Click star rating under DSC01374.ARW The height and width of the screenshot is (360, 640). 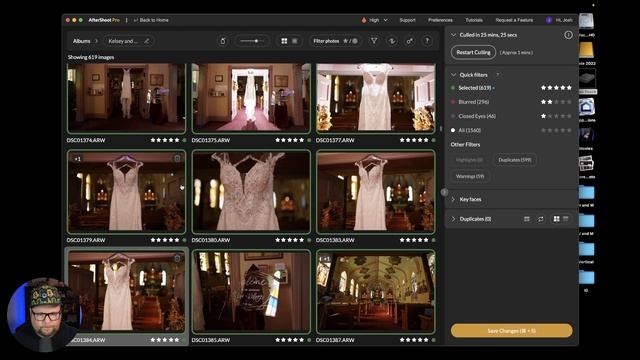pos(164,140)
